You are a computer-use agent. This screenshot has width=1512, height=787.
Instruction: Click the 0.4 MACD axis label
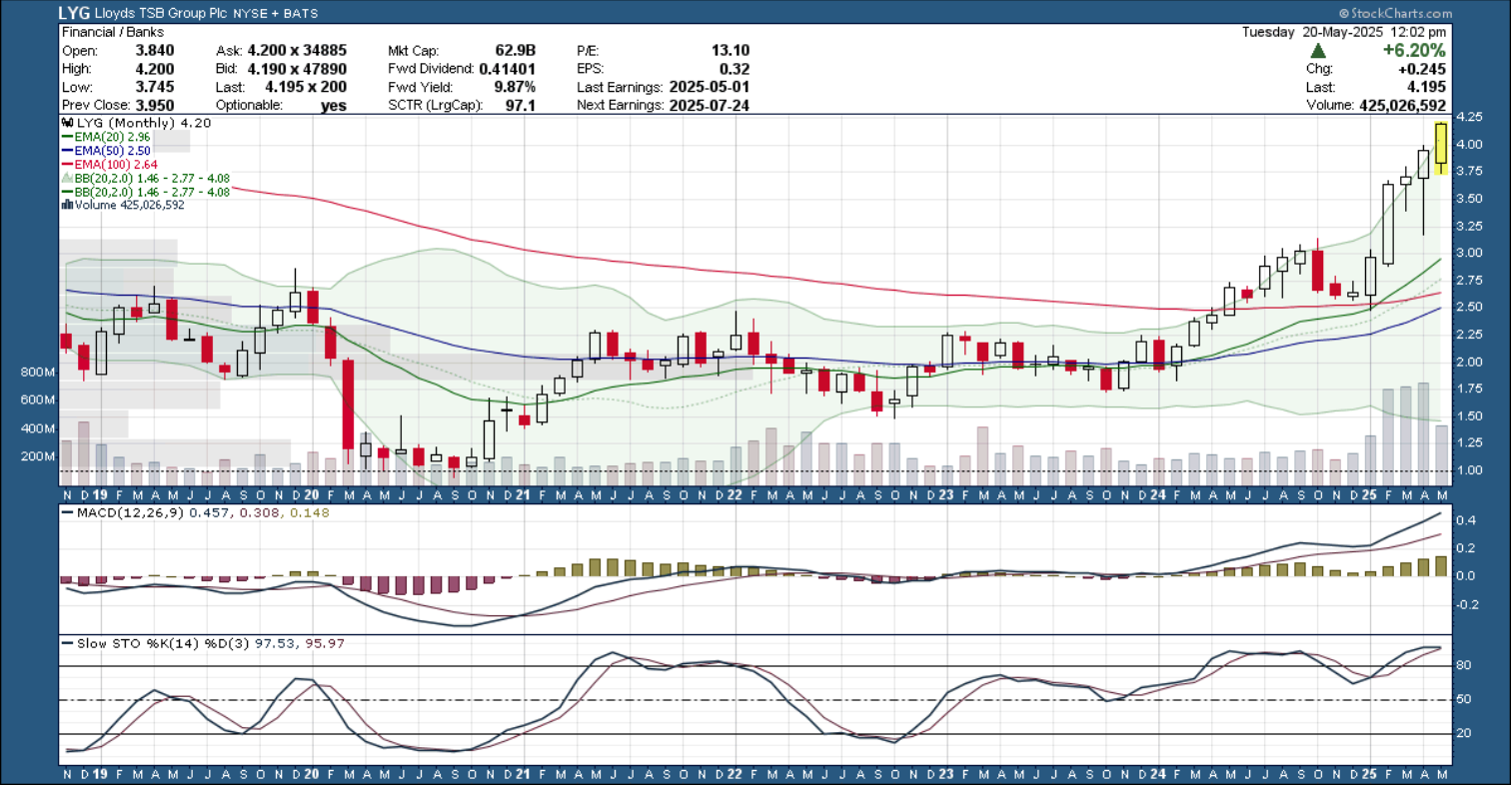click(1465, 520)
